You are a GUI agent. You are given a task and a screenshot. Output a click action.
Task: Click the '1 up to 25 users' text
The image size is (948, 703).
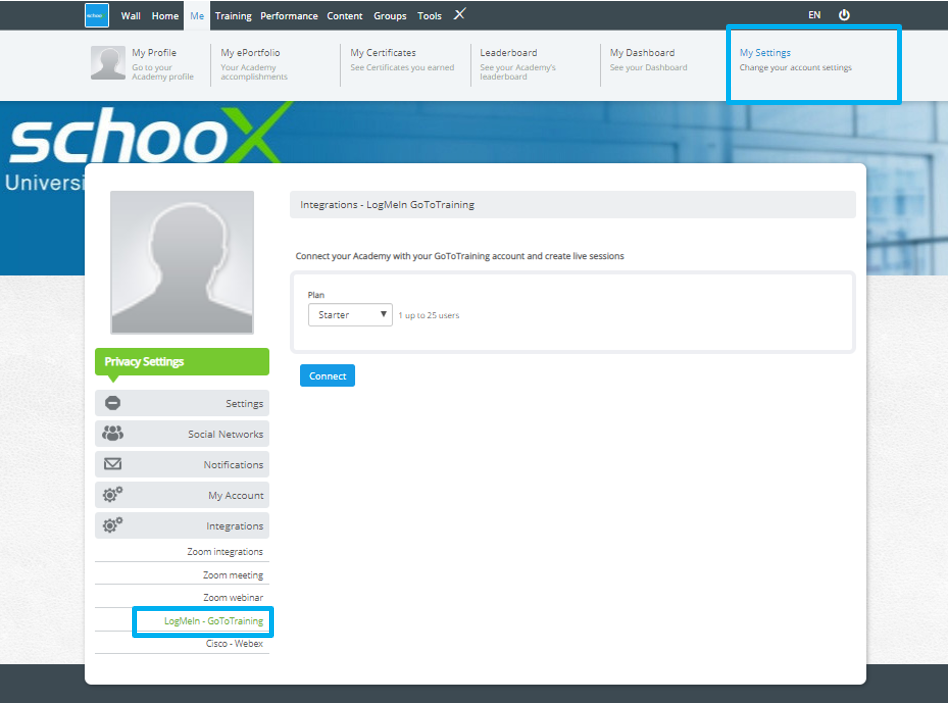point(429,315)
